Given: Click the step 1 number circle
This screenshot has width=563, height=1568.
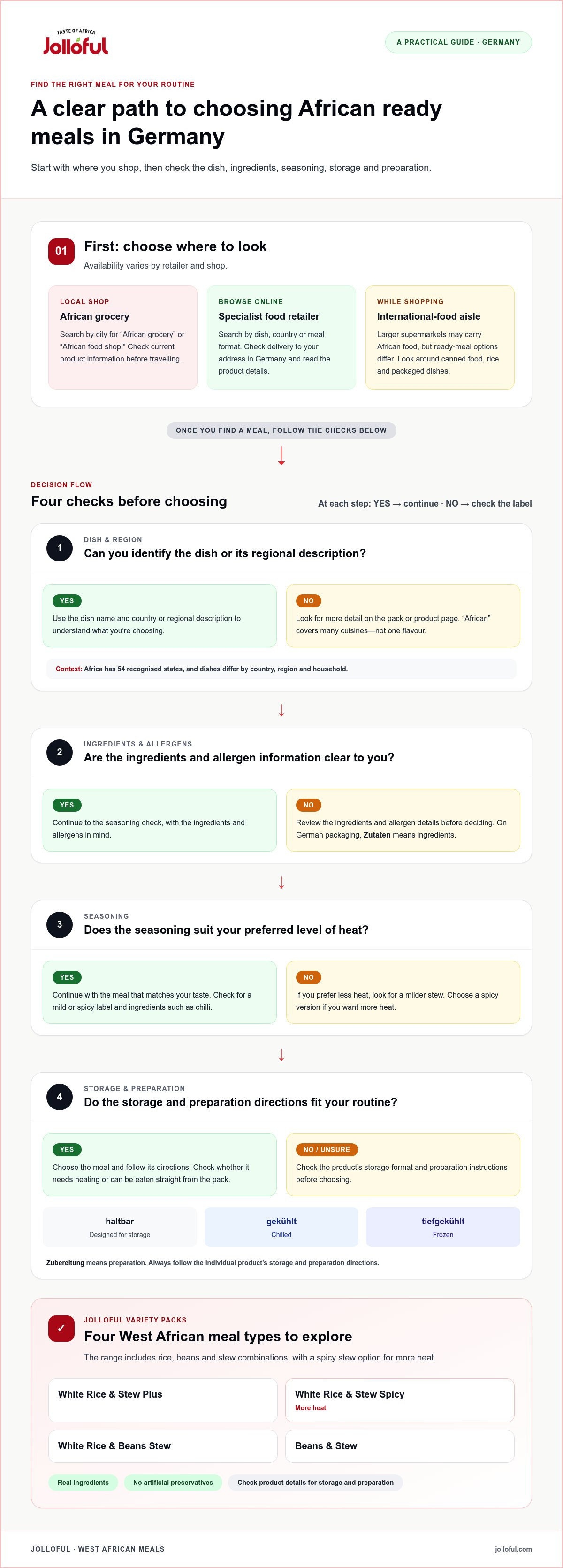Looking at the screenshot, I should click(60, 548).
